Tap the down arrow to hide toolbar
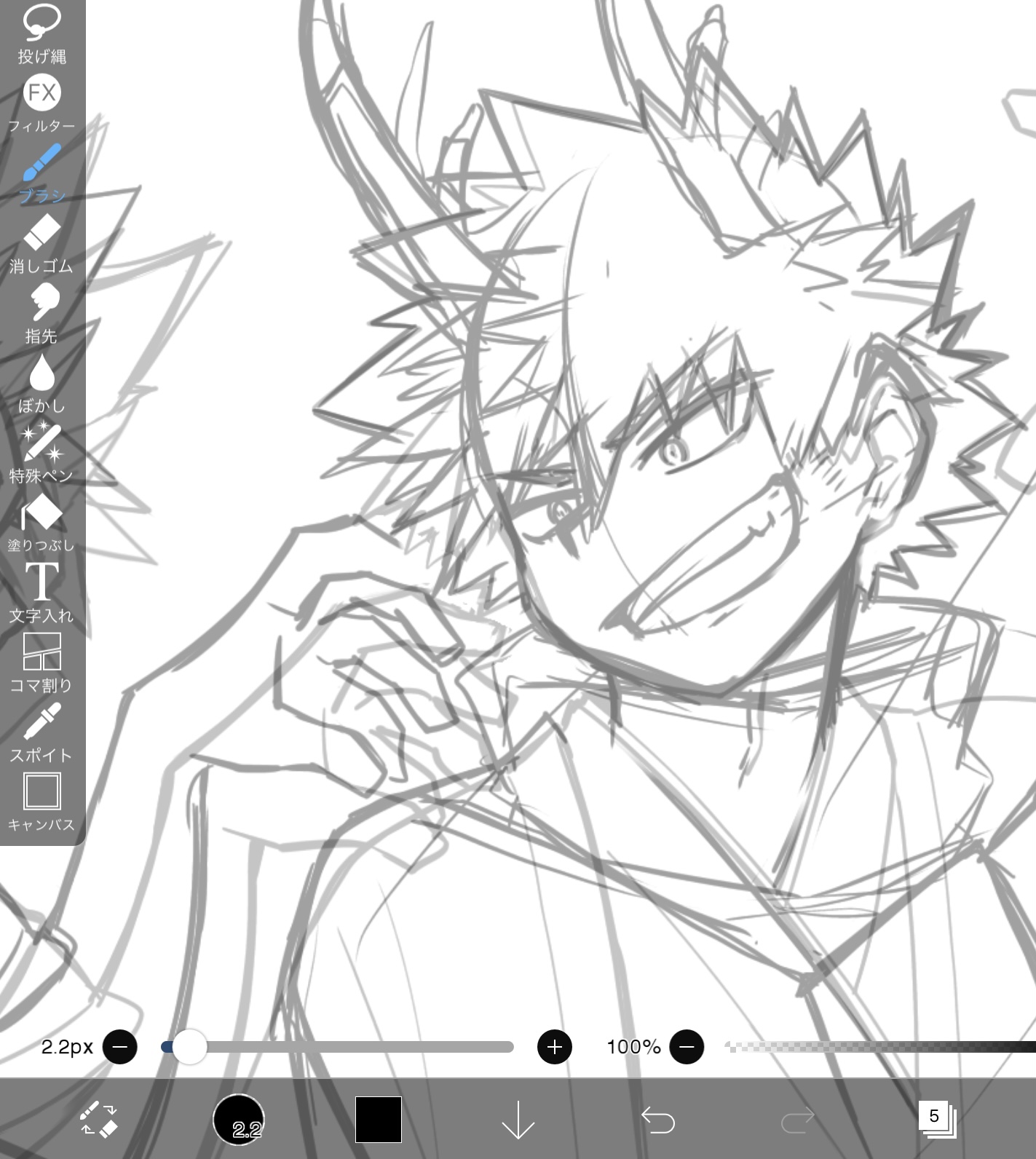This screenshot has width=1036, height=1159. tap(518, 1120)
